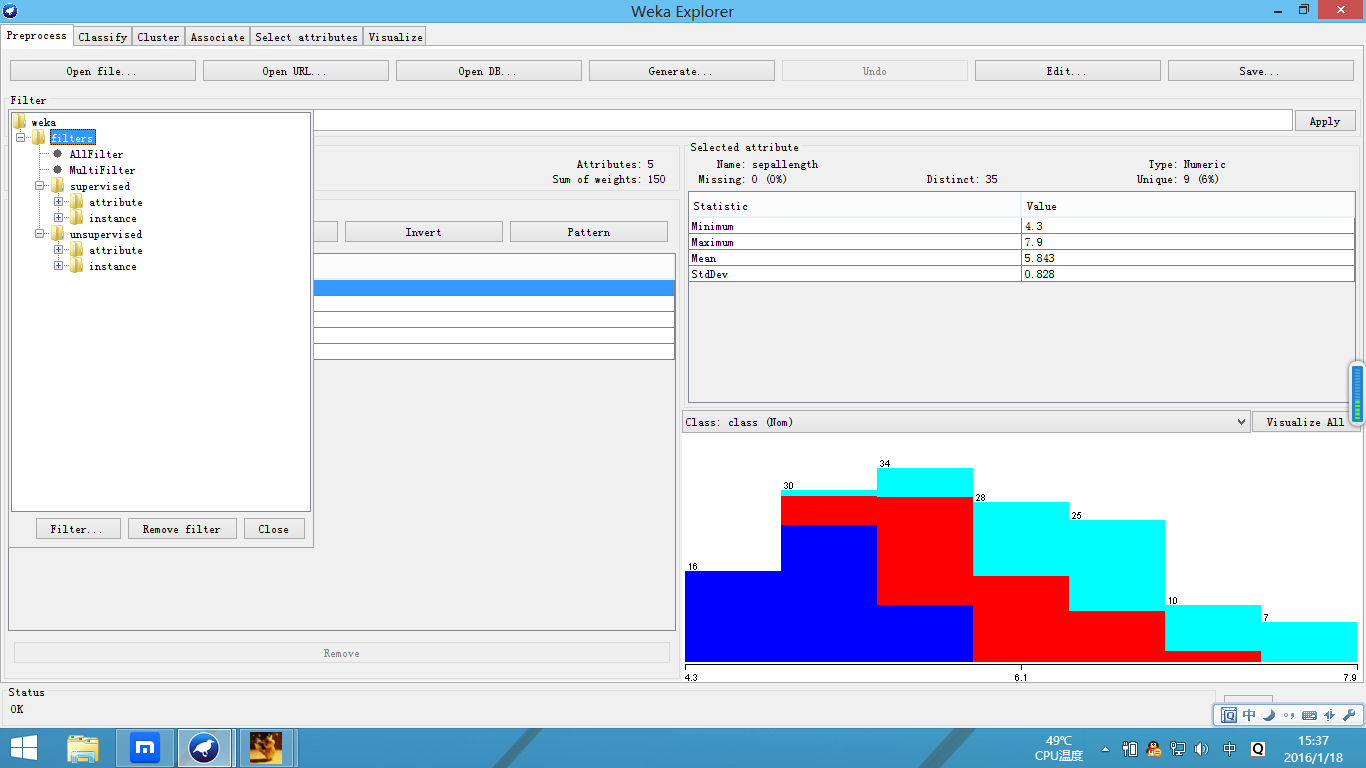This screenshot has width=1366, height=768.
Task: Close the filter chooser popup
Action: (x=274, y=529)
